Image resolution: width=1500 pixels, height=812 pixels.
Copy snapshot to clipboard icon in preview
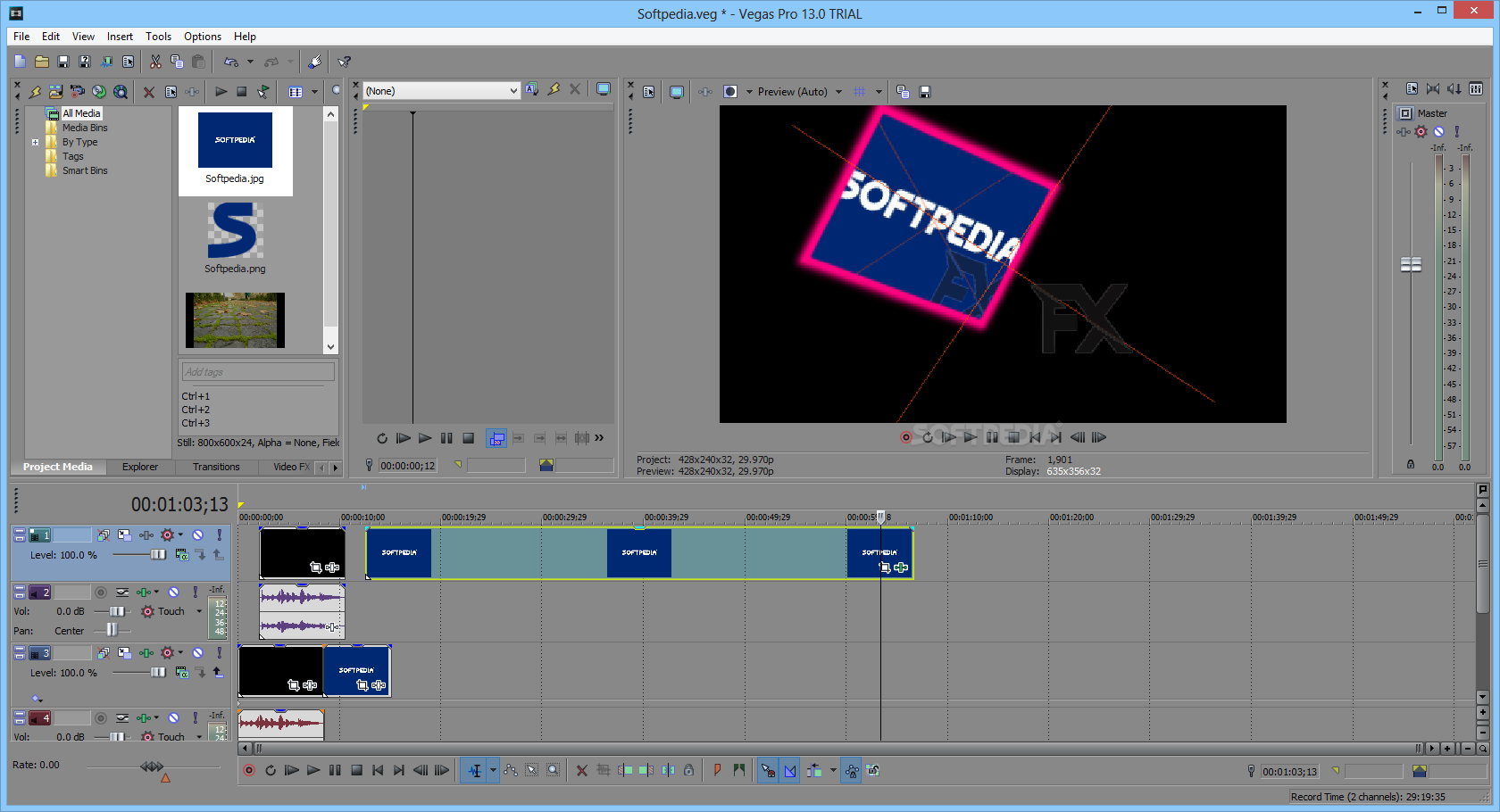[903, 92]
